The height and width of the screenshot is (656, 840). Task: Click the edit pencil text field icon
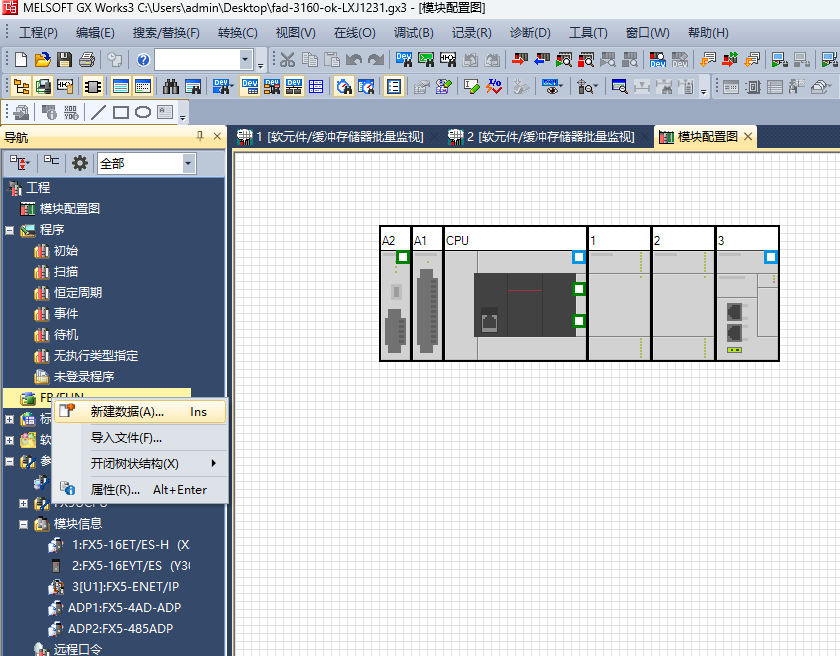coord(472,86)
